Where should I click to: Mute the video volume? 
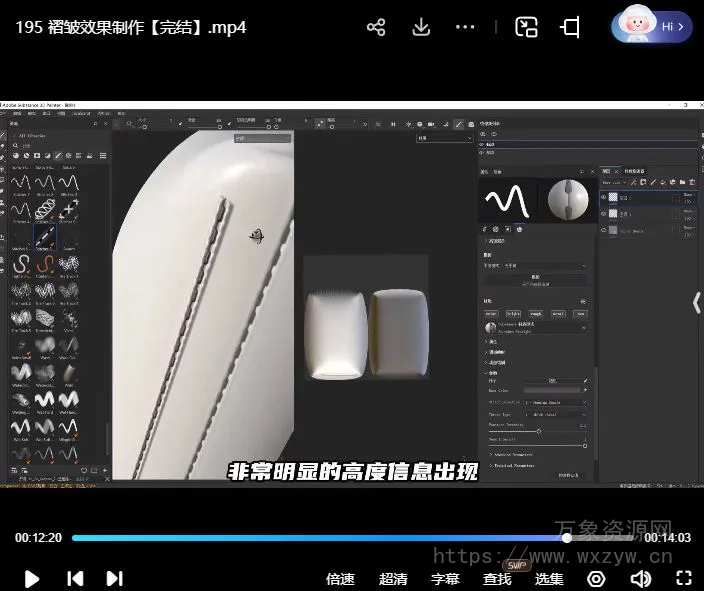pyautogui.click(x=640, y=578)
